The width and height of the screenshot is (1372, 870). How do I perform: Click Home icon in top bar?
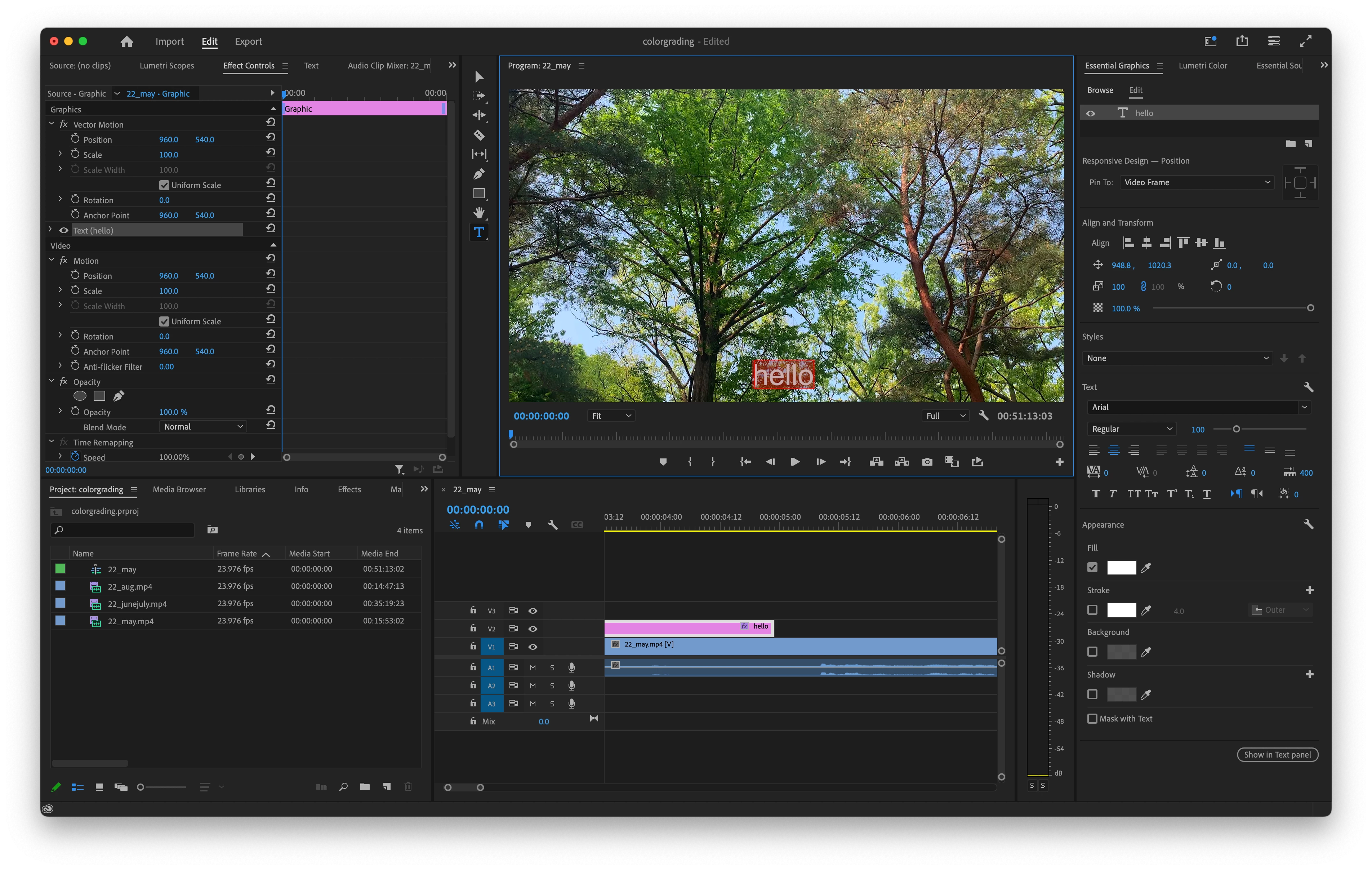pos(126,41)
